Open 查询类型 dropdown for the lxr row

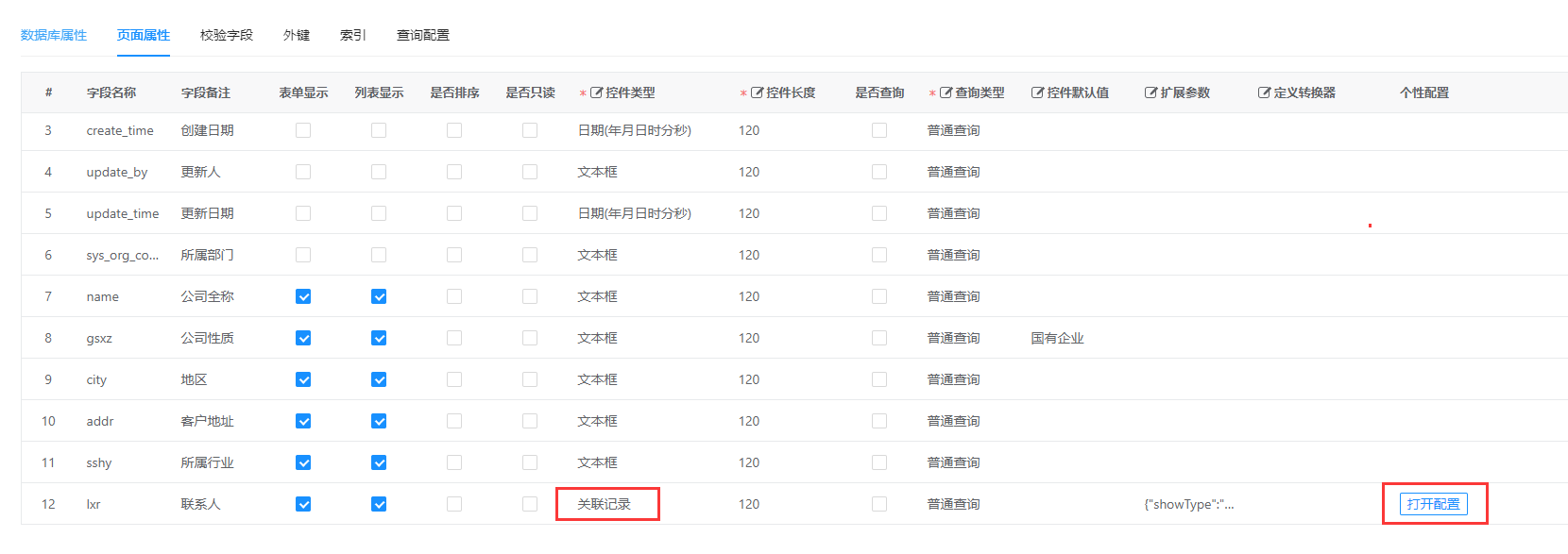coord(954,504)
